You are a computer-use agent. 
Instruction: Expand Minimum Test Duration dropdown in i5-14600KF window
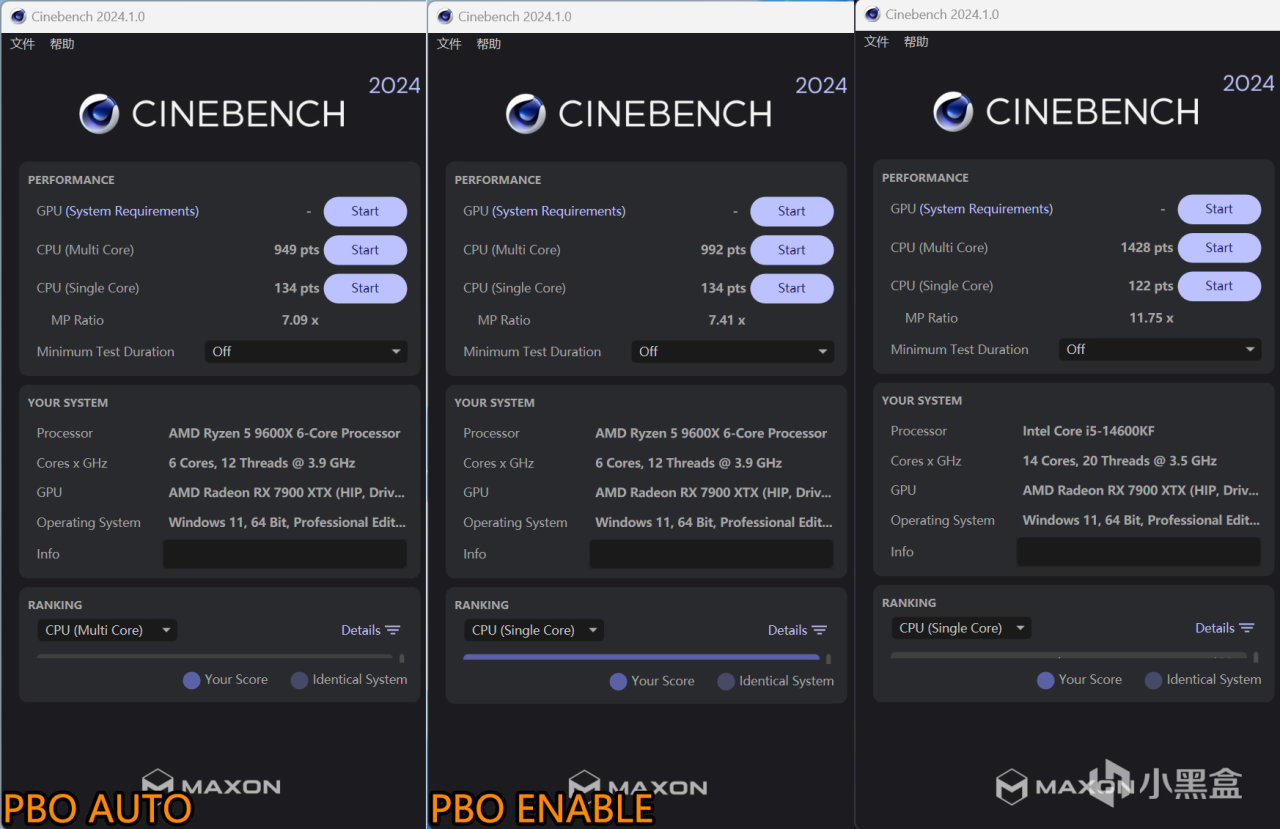pyautogui.click(x=1160, y=350)
